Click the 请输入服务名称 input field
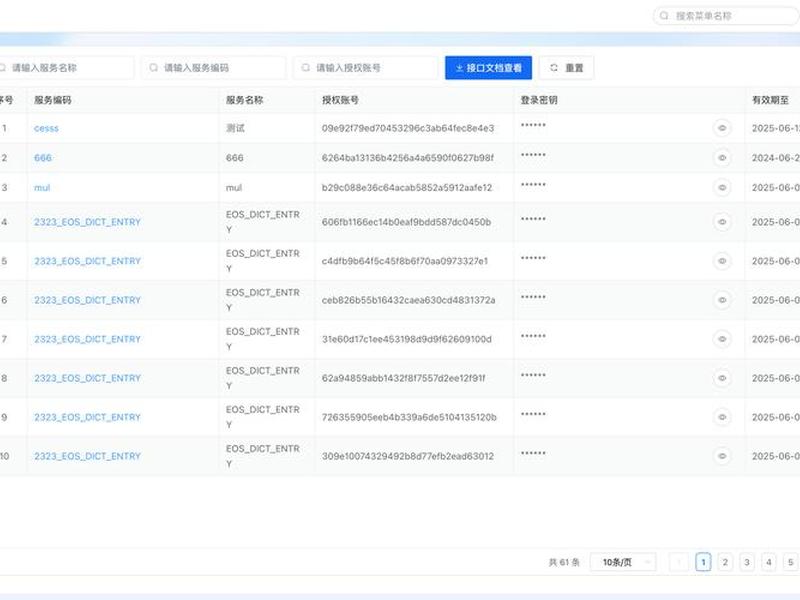The height and width of the screenshot is (600, 800). coord(65,68)
